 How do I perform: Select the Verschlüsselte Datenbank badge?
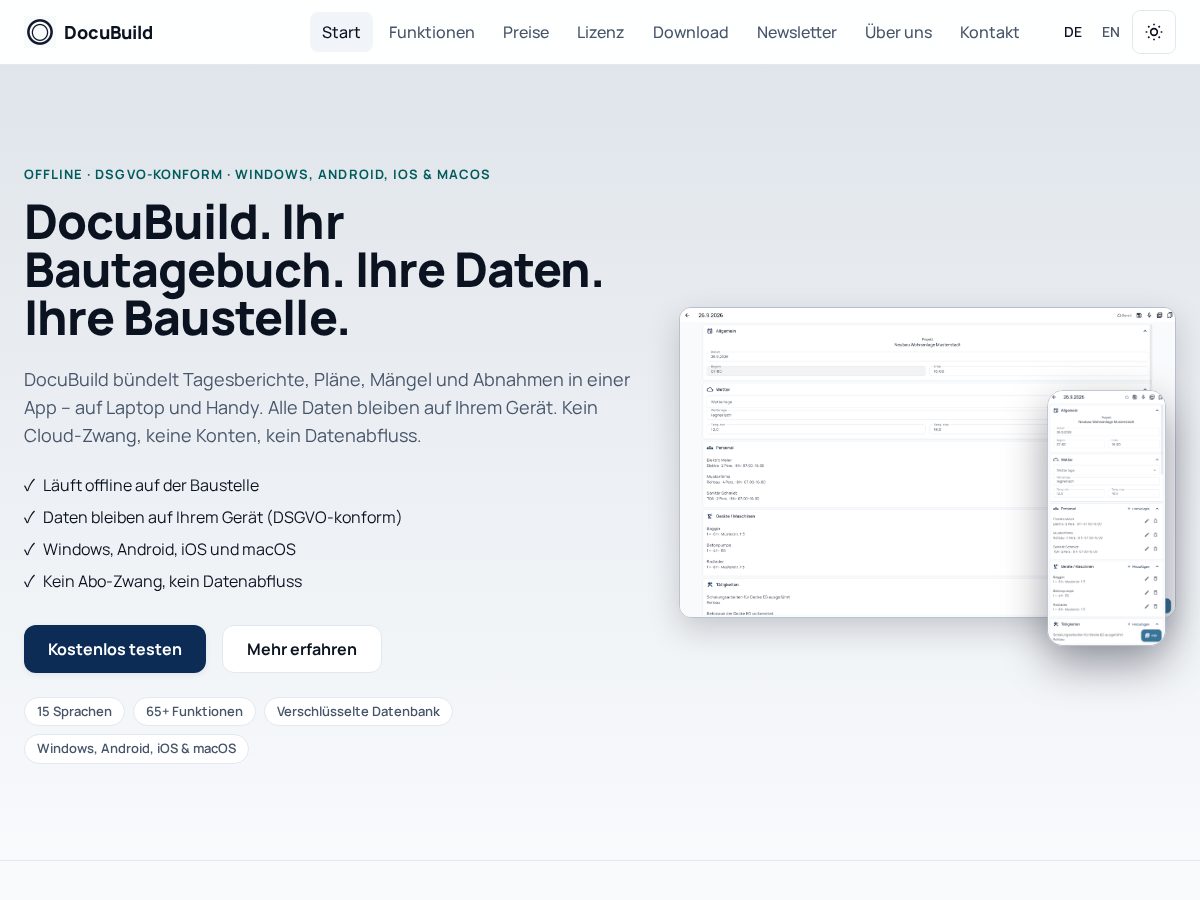tap(358, 711)
